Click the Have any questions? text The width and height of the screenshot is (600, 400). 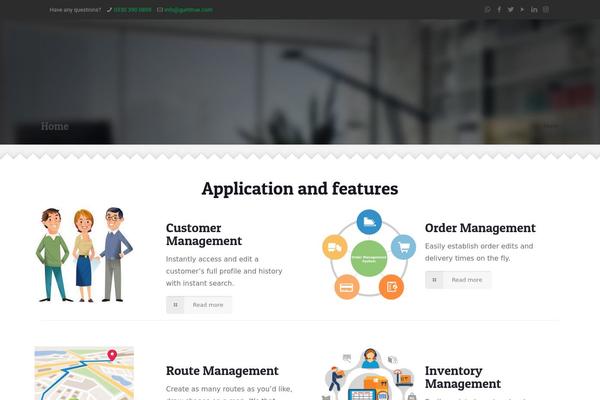pyautogui.click(x=75, y=10)
